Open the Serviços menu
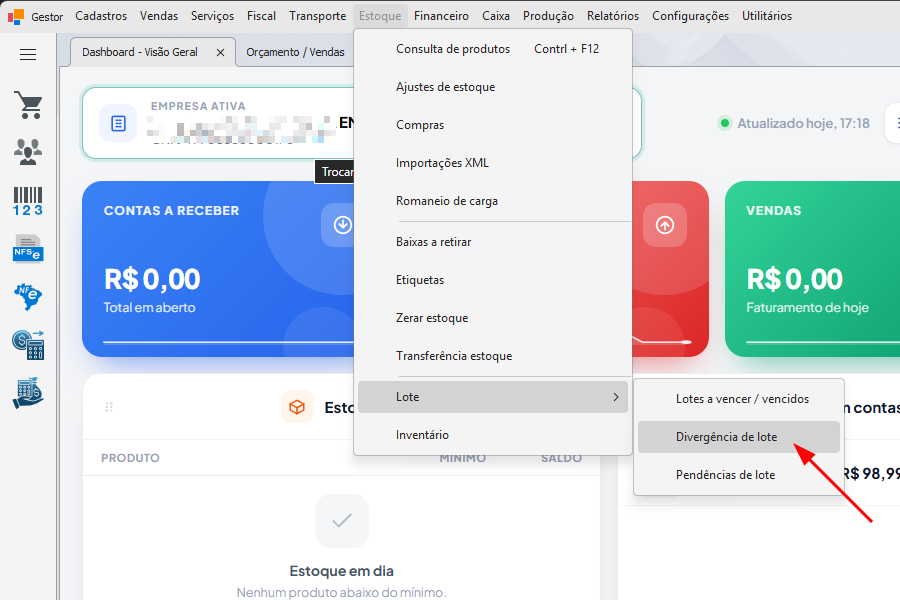This screenshot has height=600, width=900. pos(212,16)
